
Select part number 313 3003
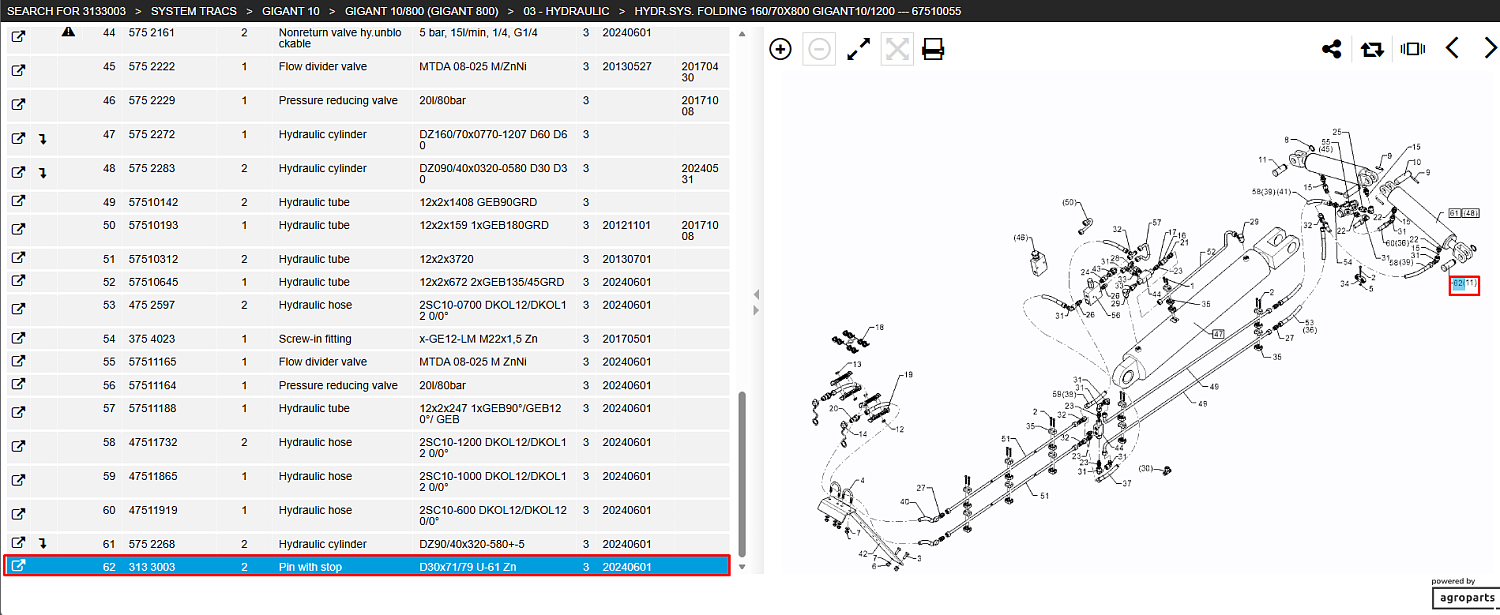point(152,567)
